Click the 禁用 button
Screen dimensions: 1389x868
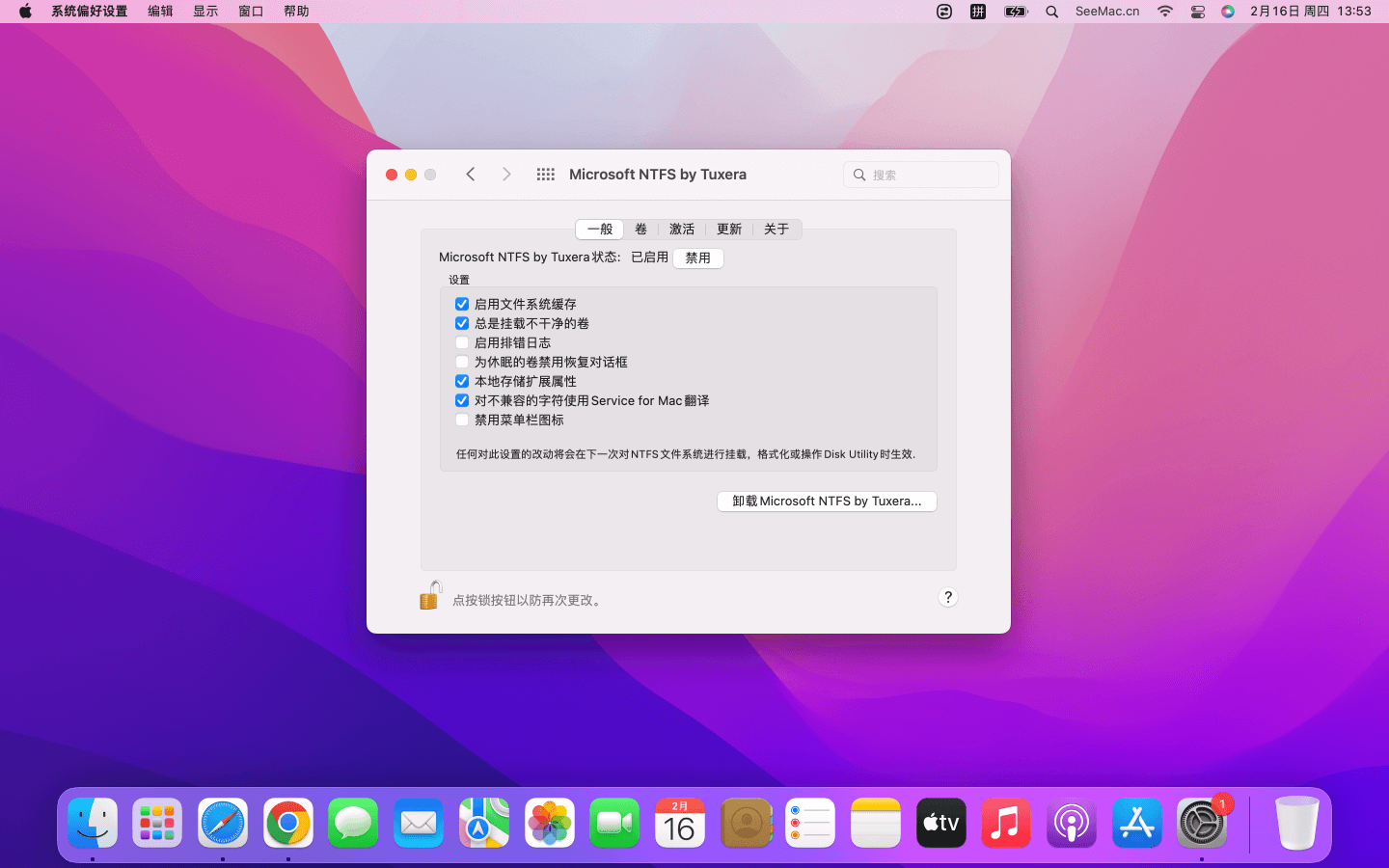click(698, 258)
